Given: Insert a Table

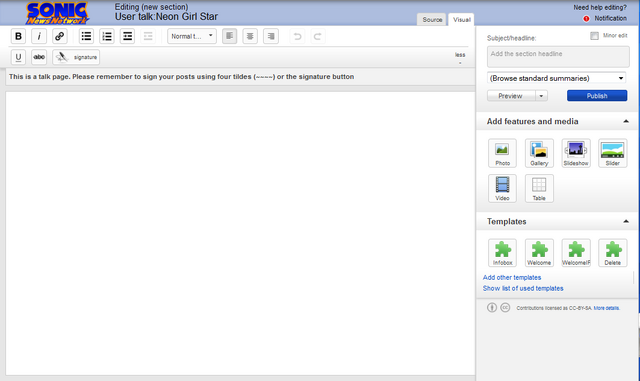Looking at the screenshot, I should click(539, 188).
